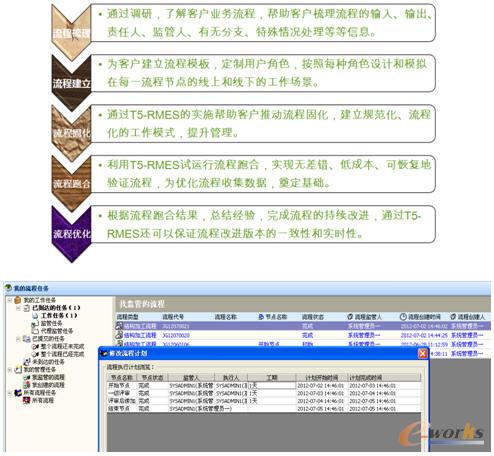Viewport: 494px width, 456px height.
Task: Select 我创建的流程 in the tree
Action: click(x=48, y=385)
